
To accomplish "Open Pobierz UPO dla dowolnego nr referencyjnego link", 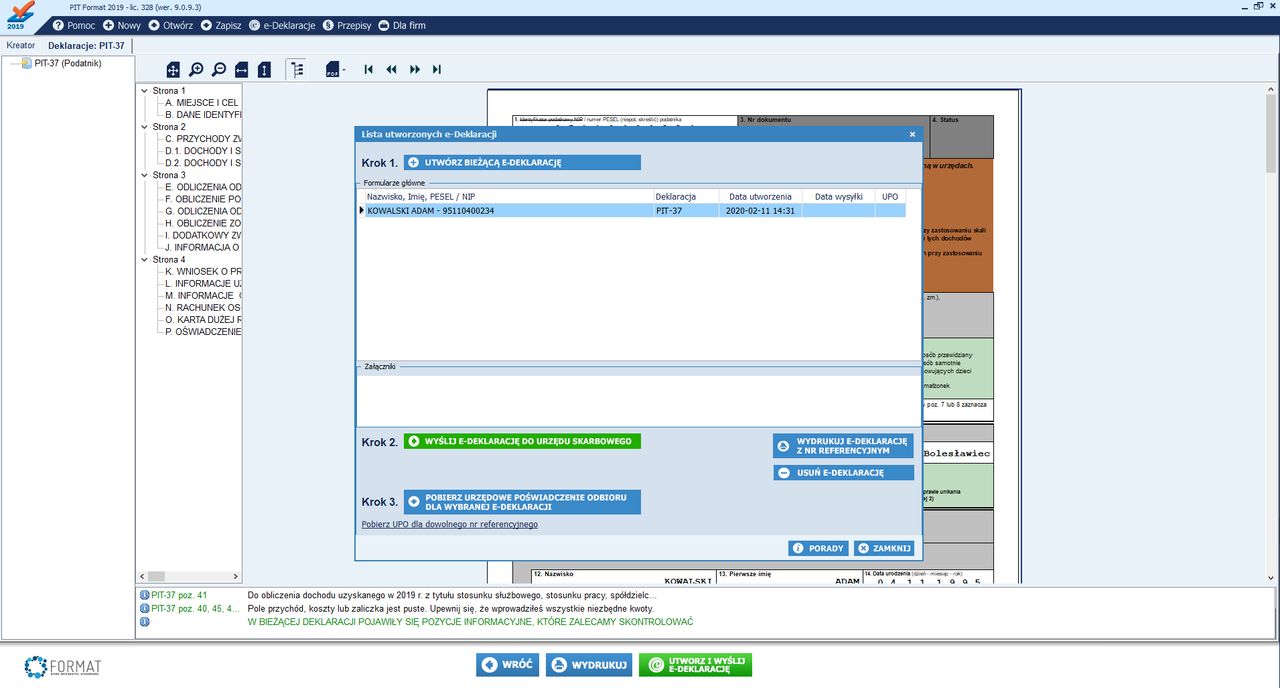I will [450, 524].
